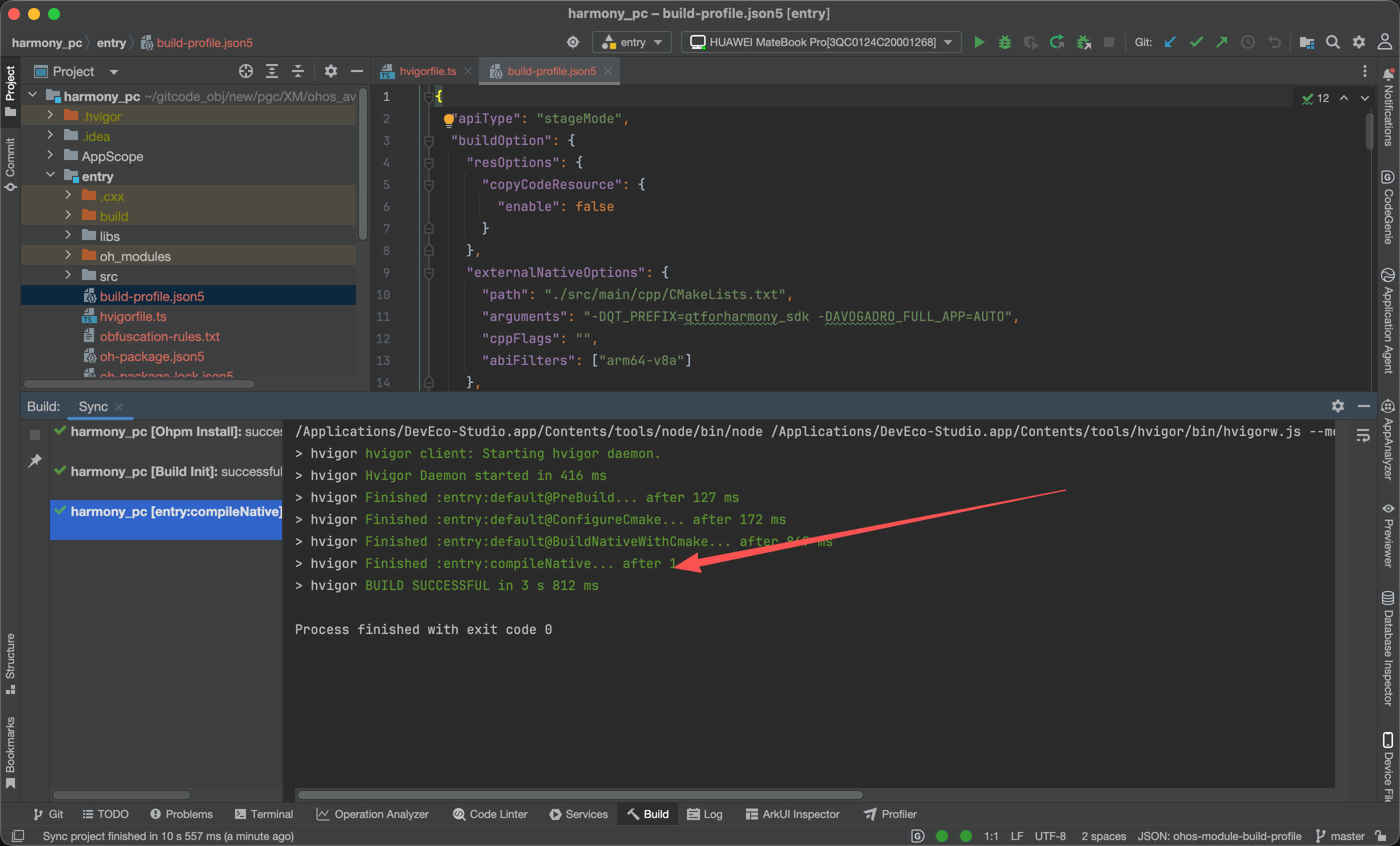Open the user account avatar icon
Screen dimensions: 1400x846
[1384, 42]
